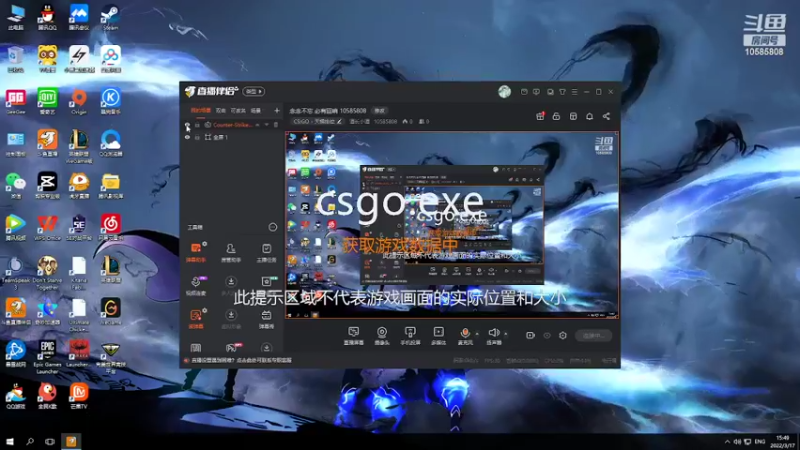The width and height of the screenshot is (800, 450).
Task: Toggle preview eye icon beside settings
Action: click(547, 335)
